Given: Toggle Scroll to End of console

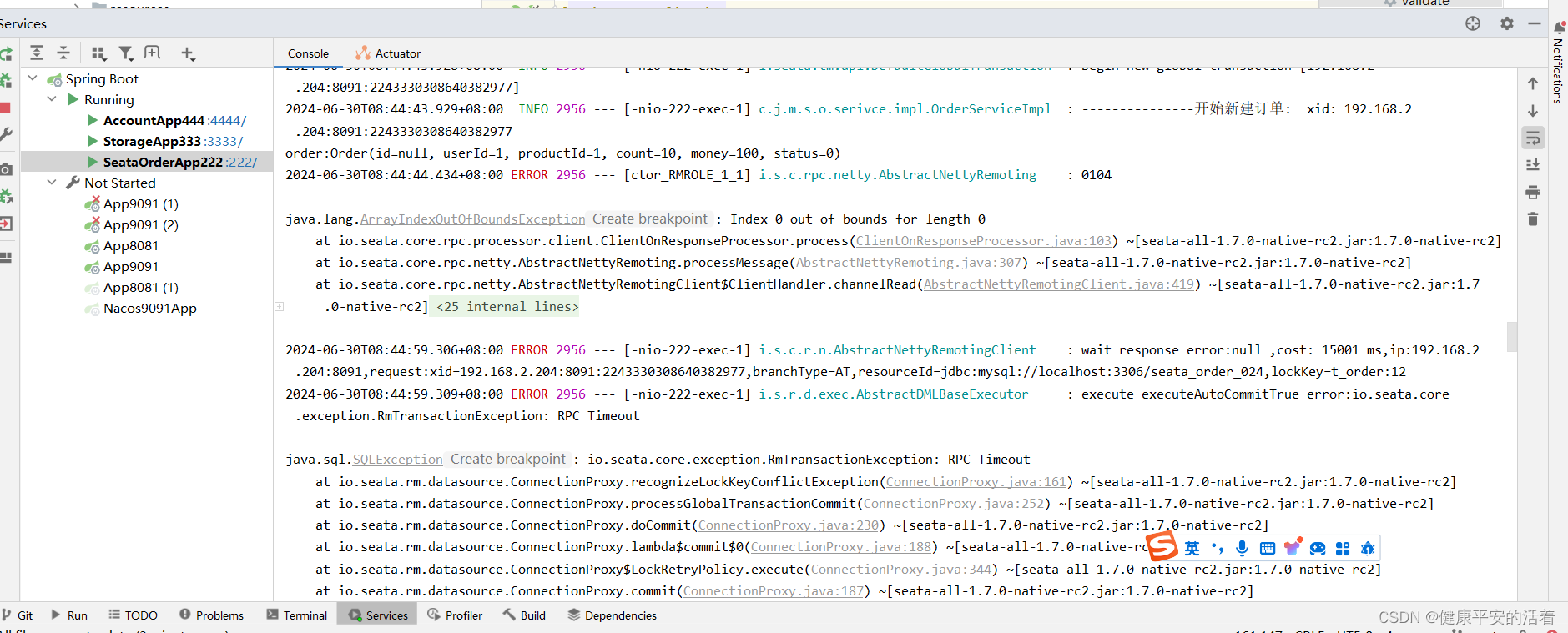Looking at the screenshot, I should [x=1533, y=165].
